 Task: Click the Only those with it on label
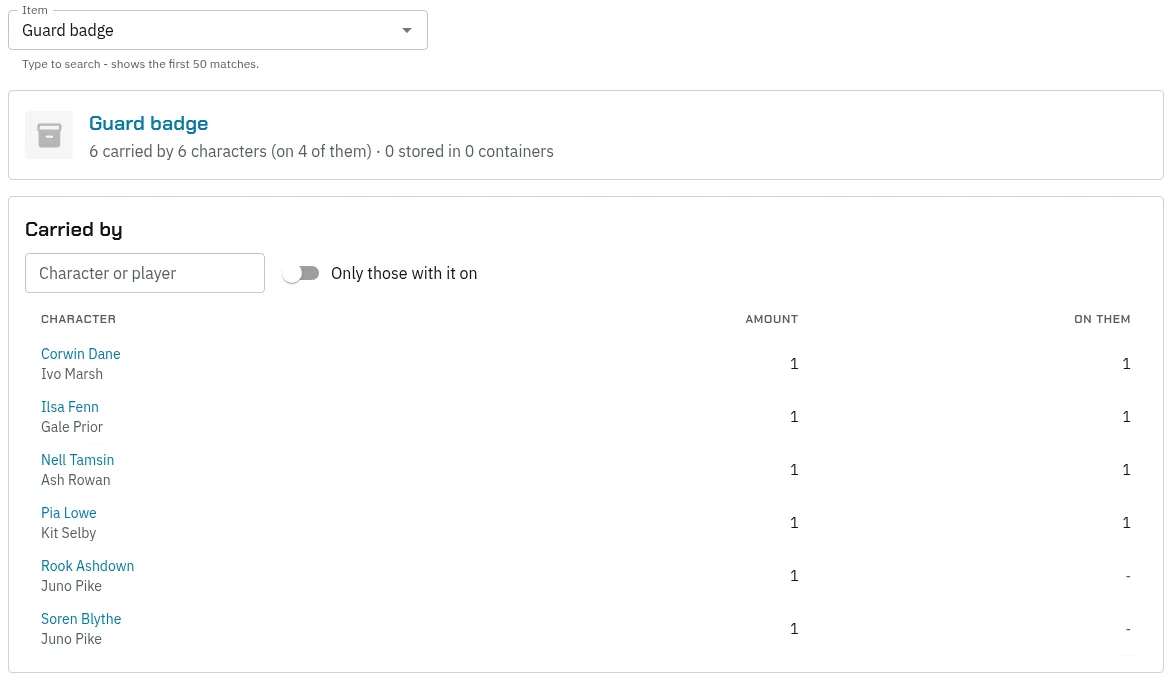click(404, 274)
